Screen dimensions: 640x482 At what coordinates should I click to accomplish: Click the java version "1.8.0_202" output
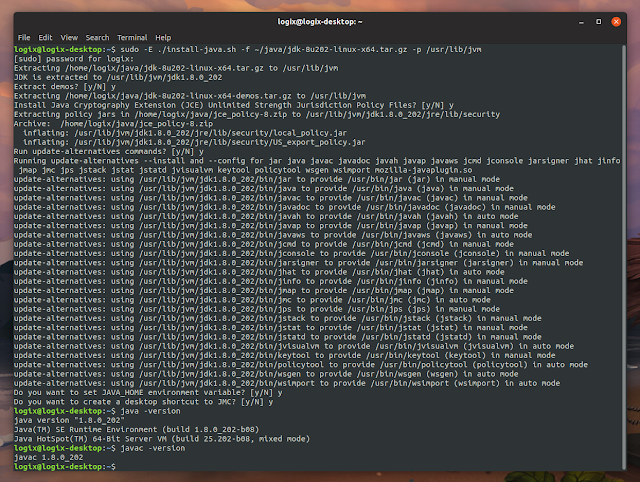(69, 420)
